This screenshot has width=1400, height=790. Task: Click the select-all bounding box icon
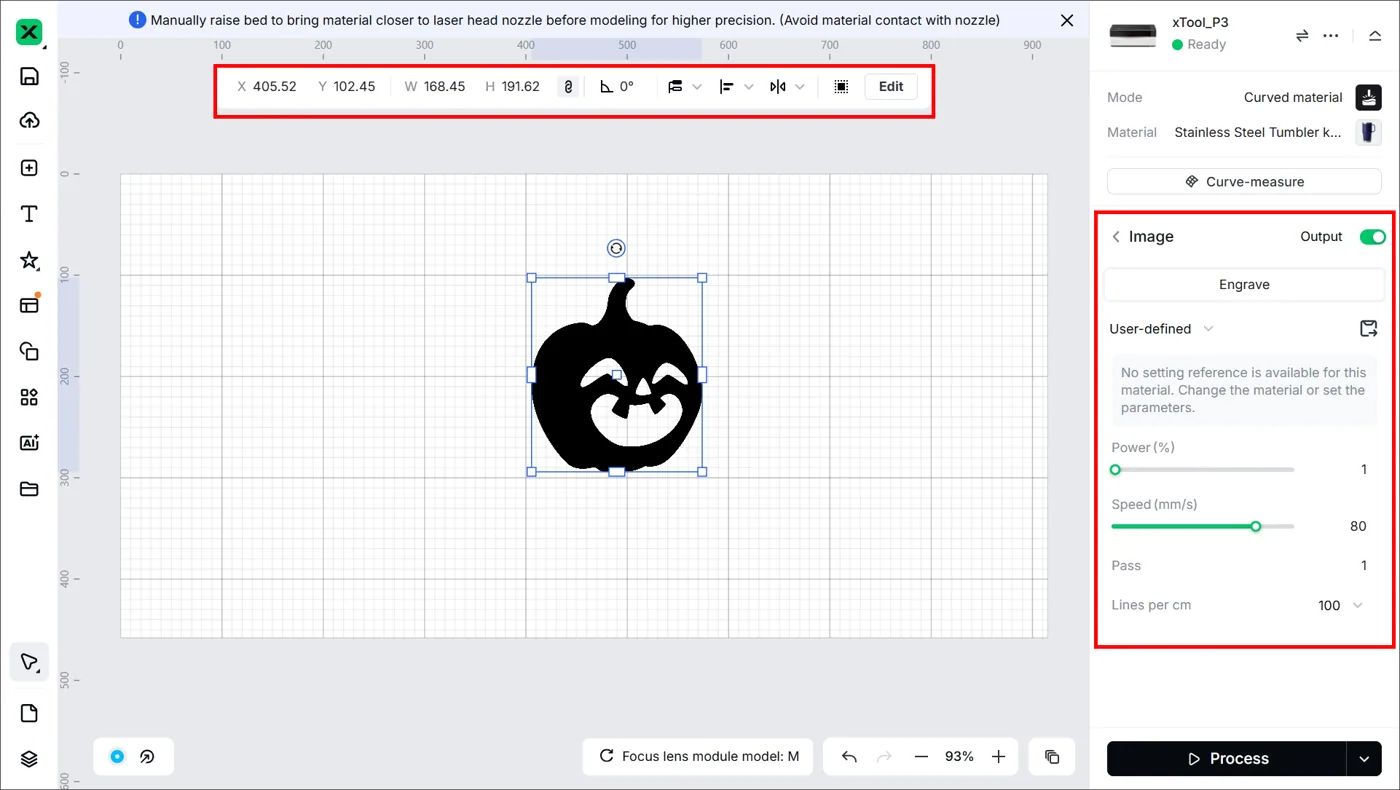[841, 87]
